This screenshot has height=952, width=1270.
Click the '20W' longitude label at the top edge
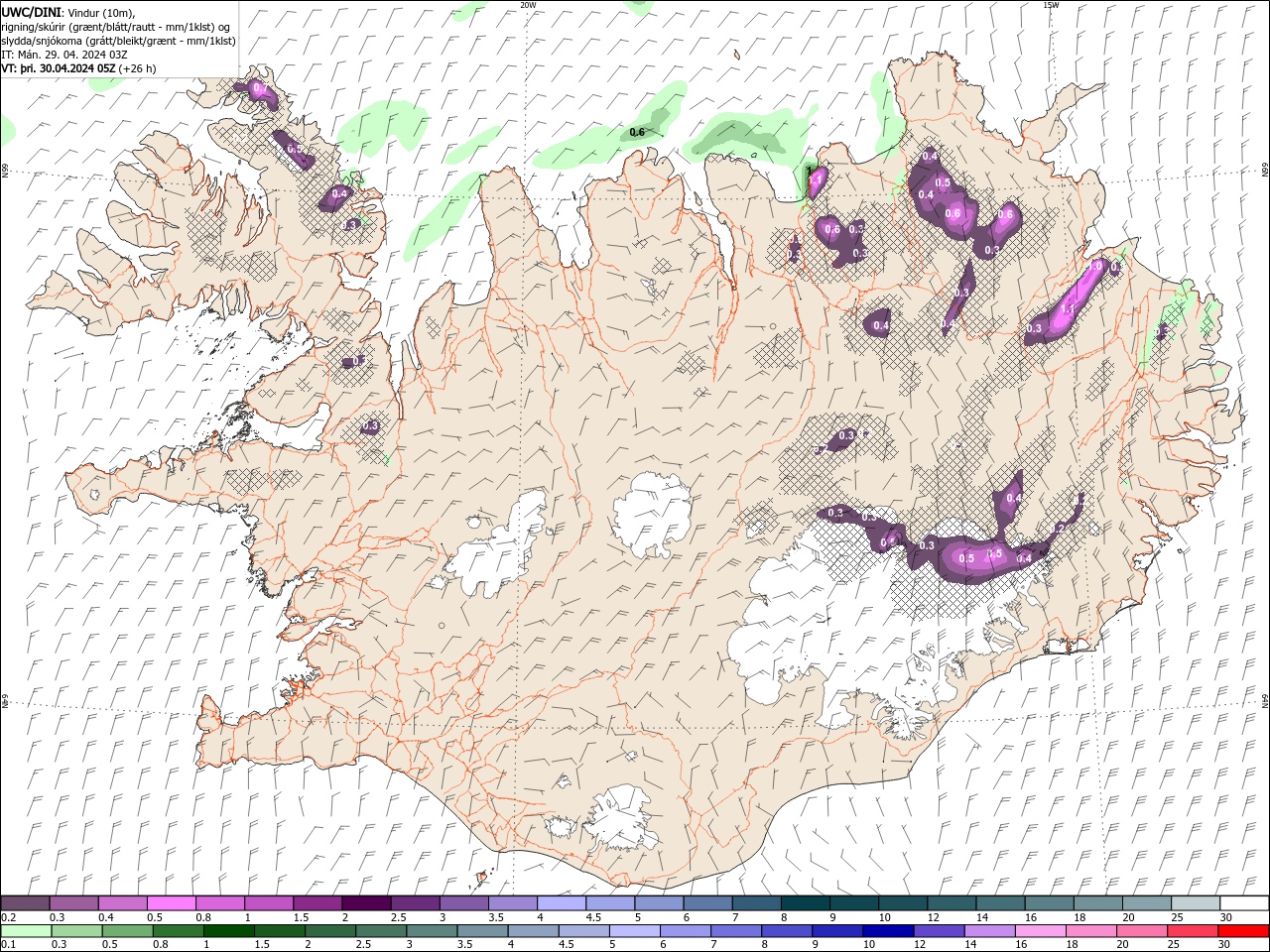click(528, 5)
